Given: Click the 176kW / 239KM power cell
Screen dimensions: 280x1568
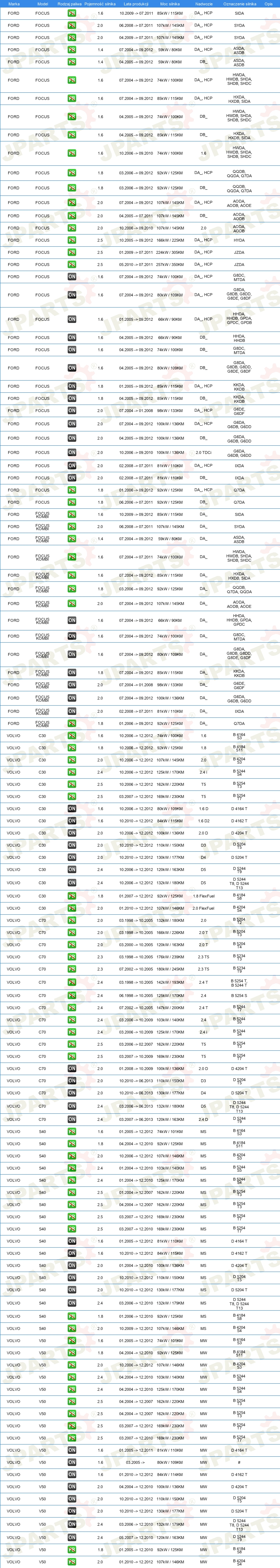Looking at the screenshot, I should tap(170, 956).
